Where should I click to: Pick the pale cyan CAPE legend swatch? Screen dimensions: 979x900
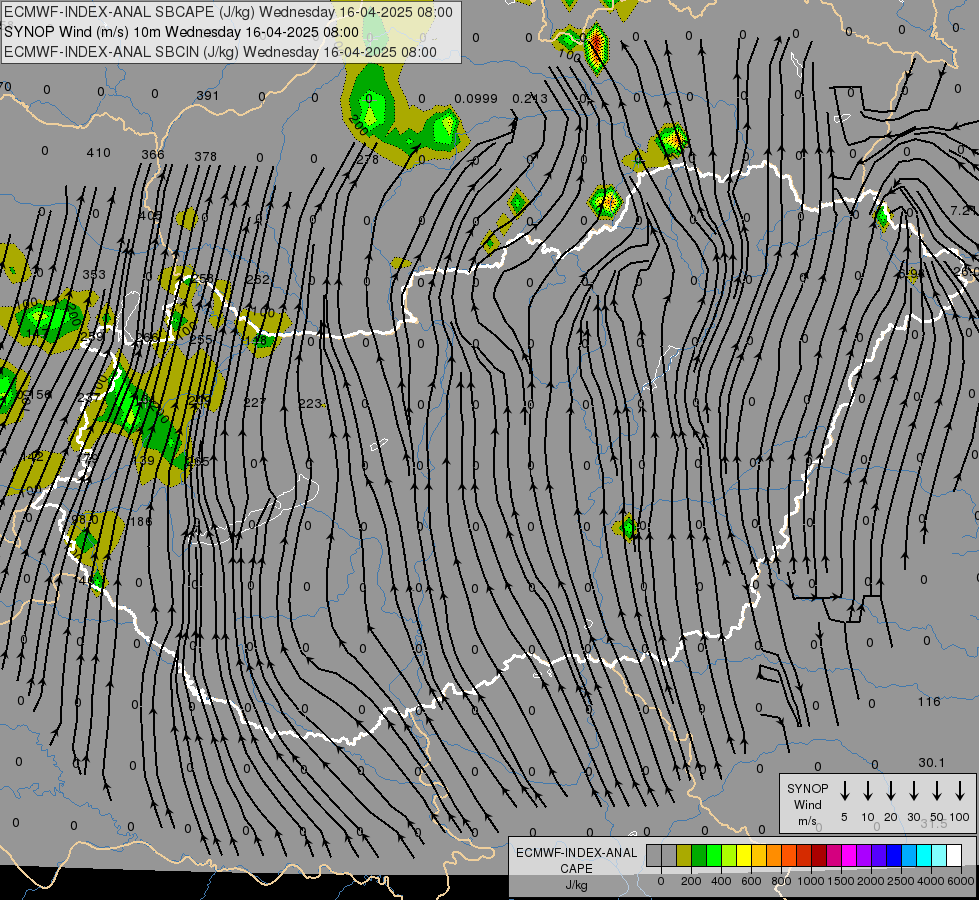[939, 856]
